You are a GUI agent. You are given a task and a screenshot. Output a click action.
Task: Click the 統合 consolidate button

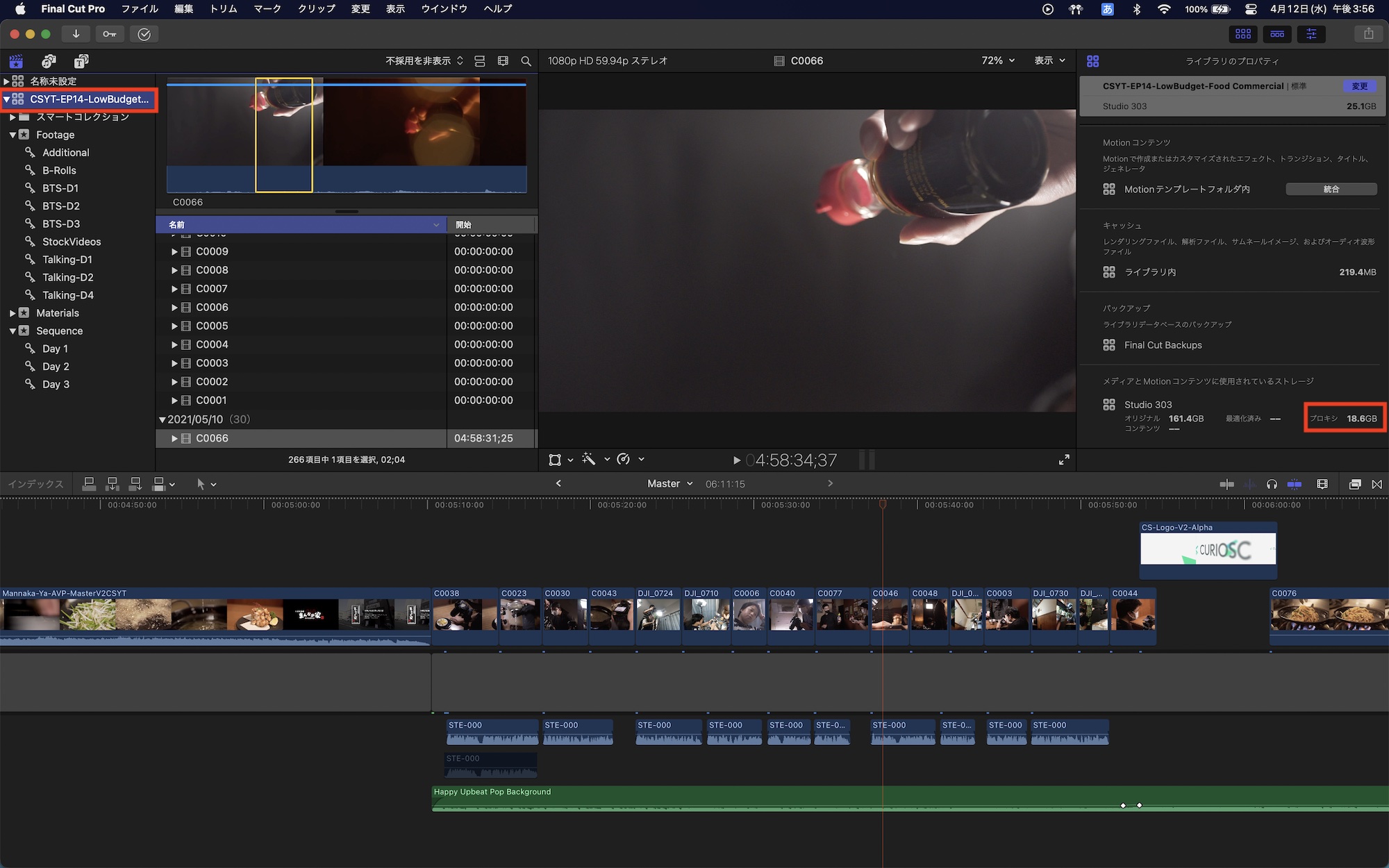point(1331,189)
